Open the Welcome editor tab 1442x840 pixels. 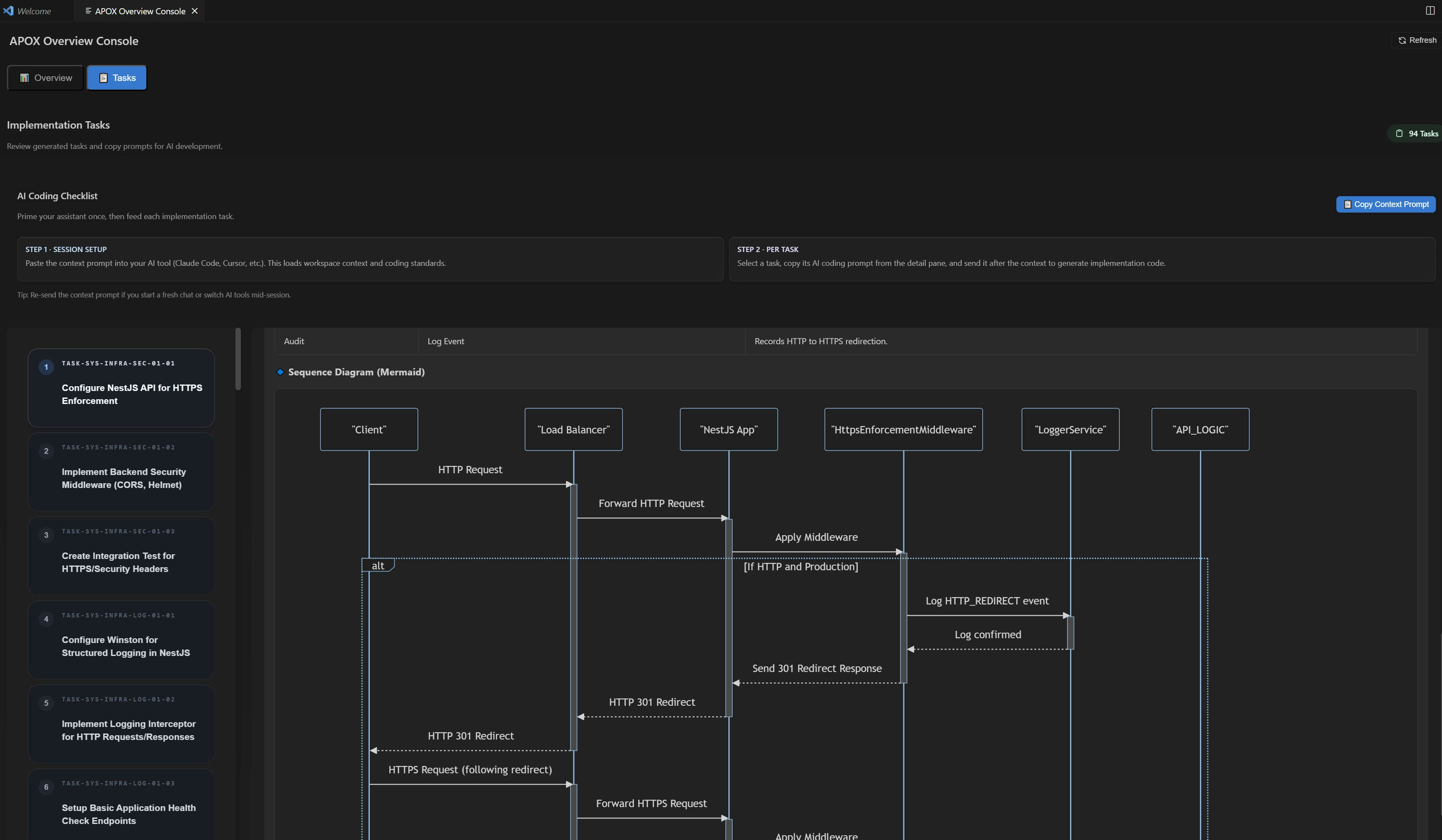coord(34,11)
